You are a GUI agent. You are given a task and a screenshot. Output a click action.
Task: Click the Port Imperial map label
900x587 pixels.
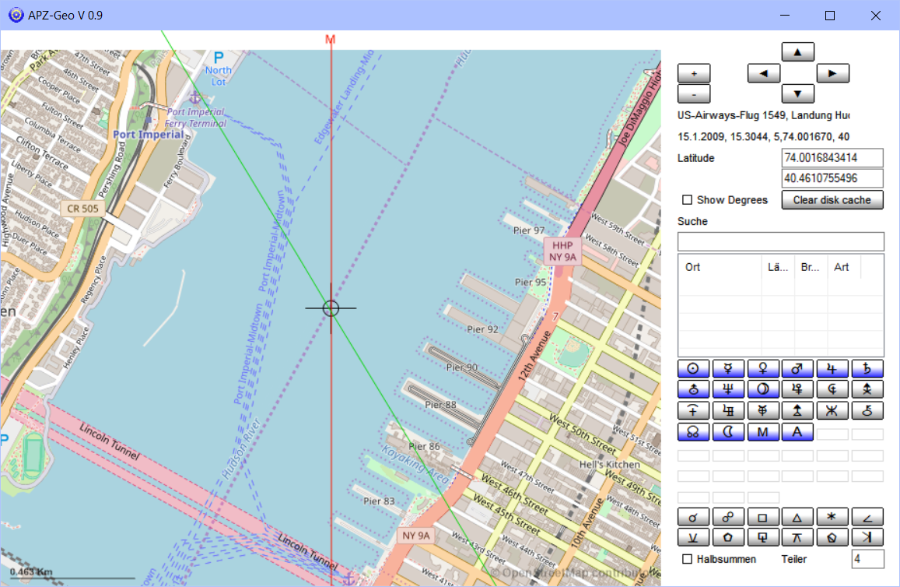coord(148,134)
